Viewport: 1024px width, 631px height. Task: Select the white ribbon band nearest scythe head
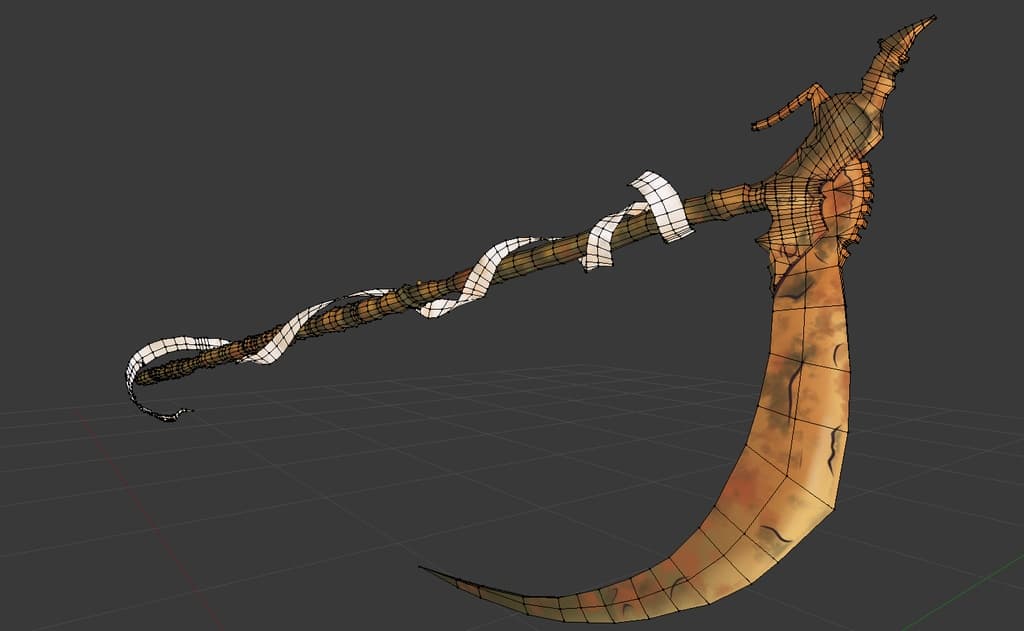664,205
